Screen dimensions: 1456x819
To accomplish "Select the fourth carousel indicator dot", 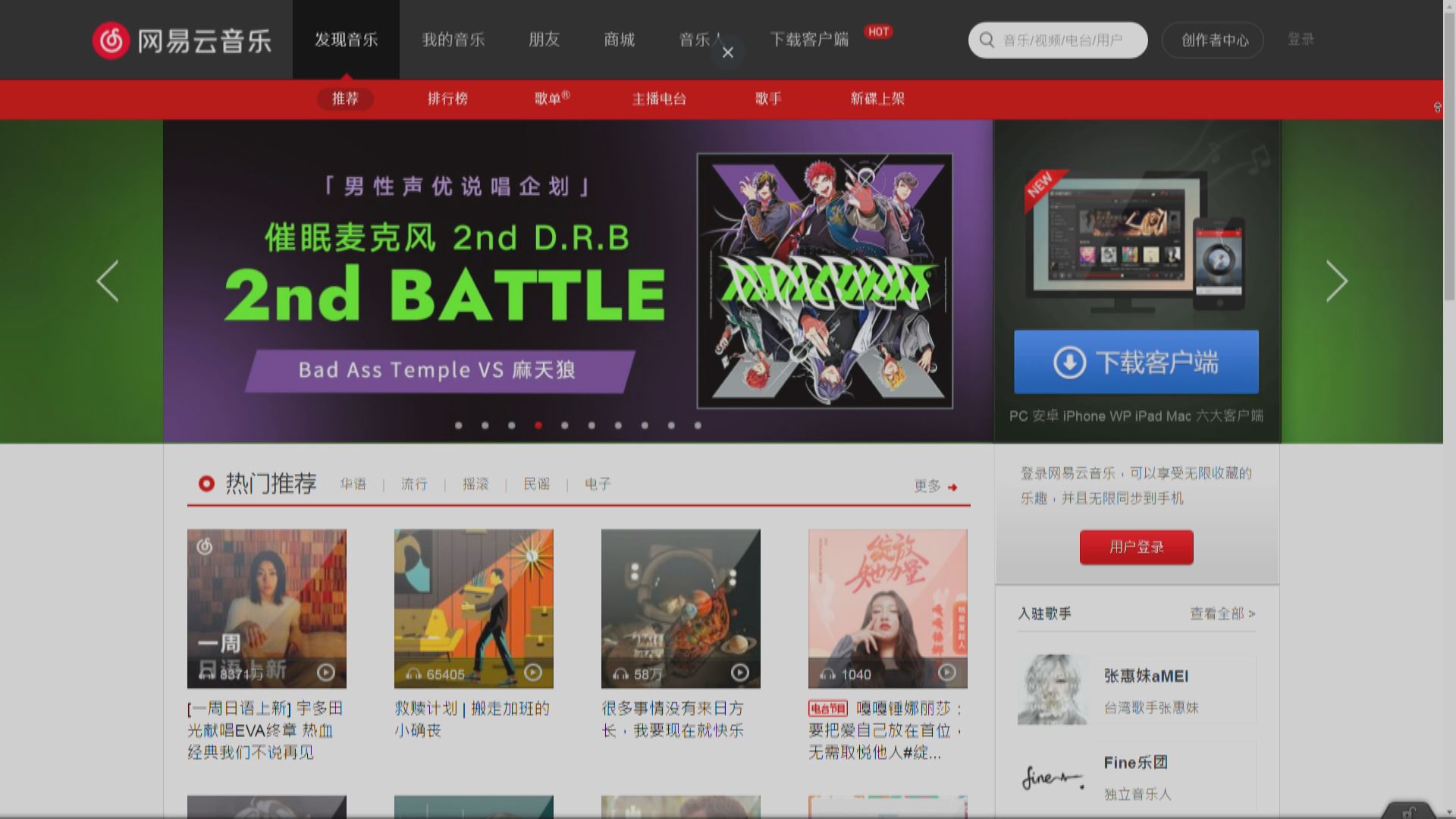I will (538, 426).
